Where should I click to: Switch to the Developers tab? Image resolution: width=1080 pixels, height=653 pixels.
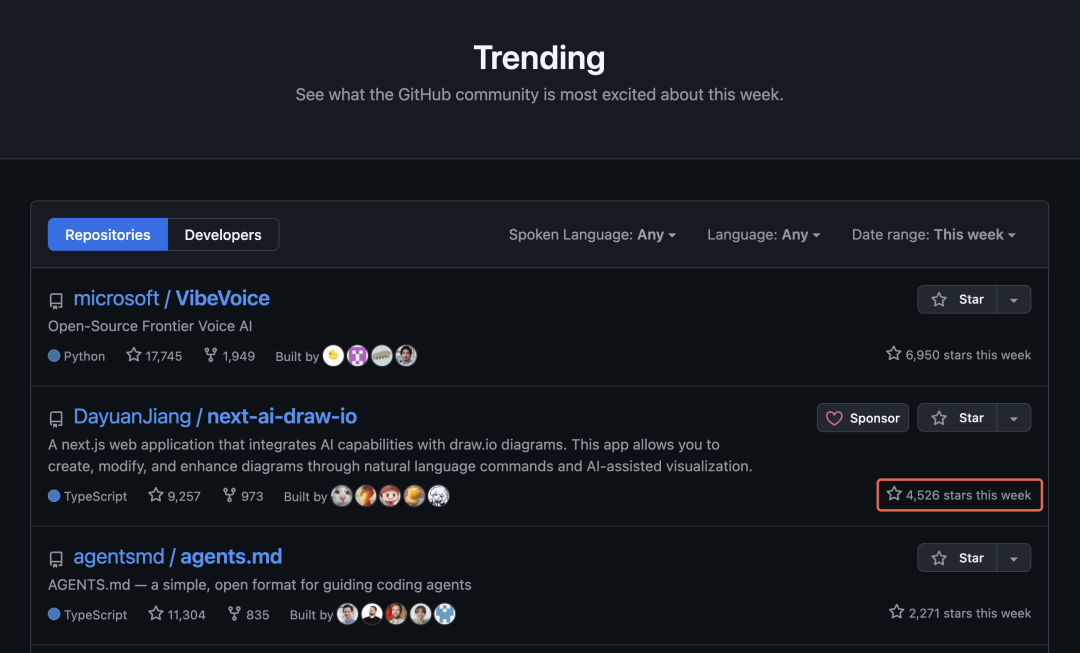pos(223,235)
